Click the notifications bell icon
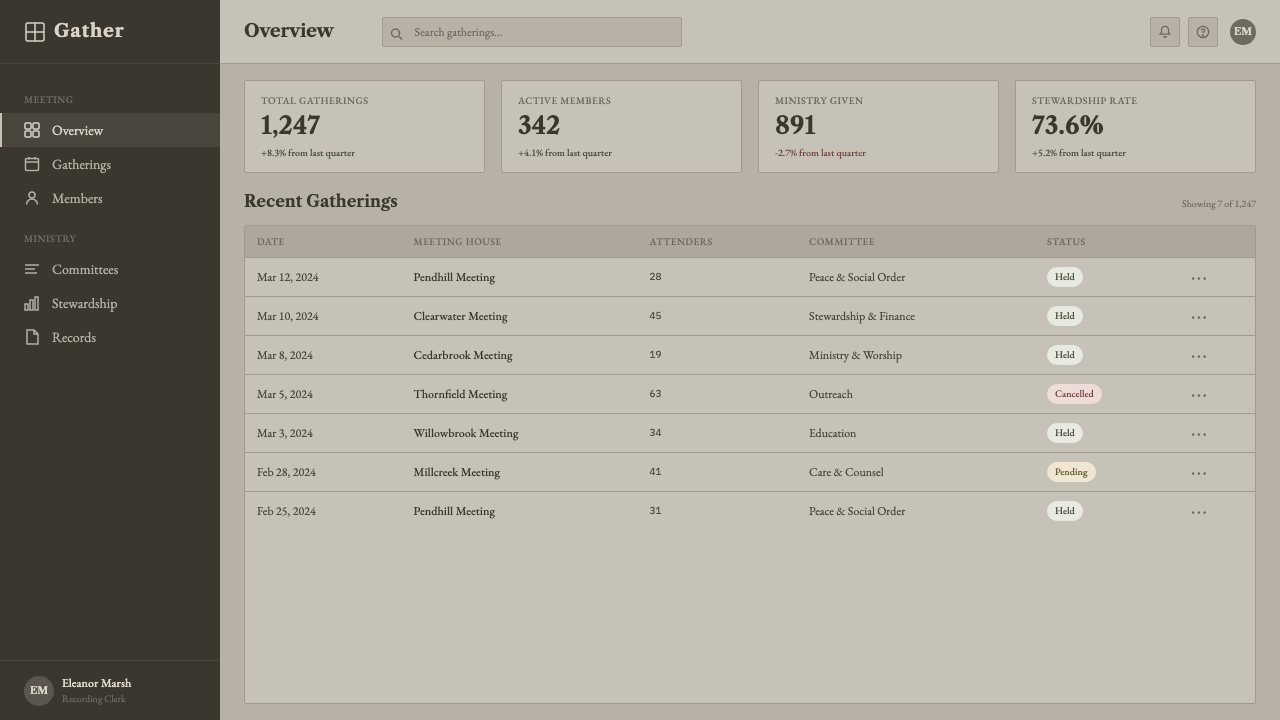1280x720 pixels. tap(1165, 32)
